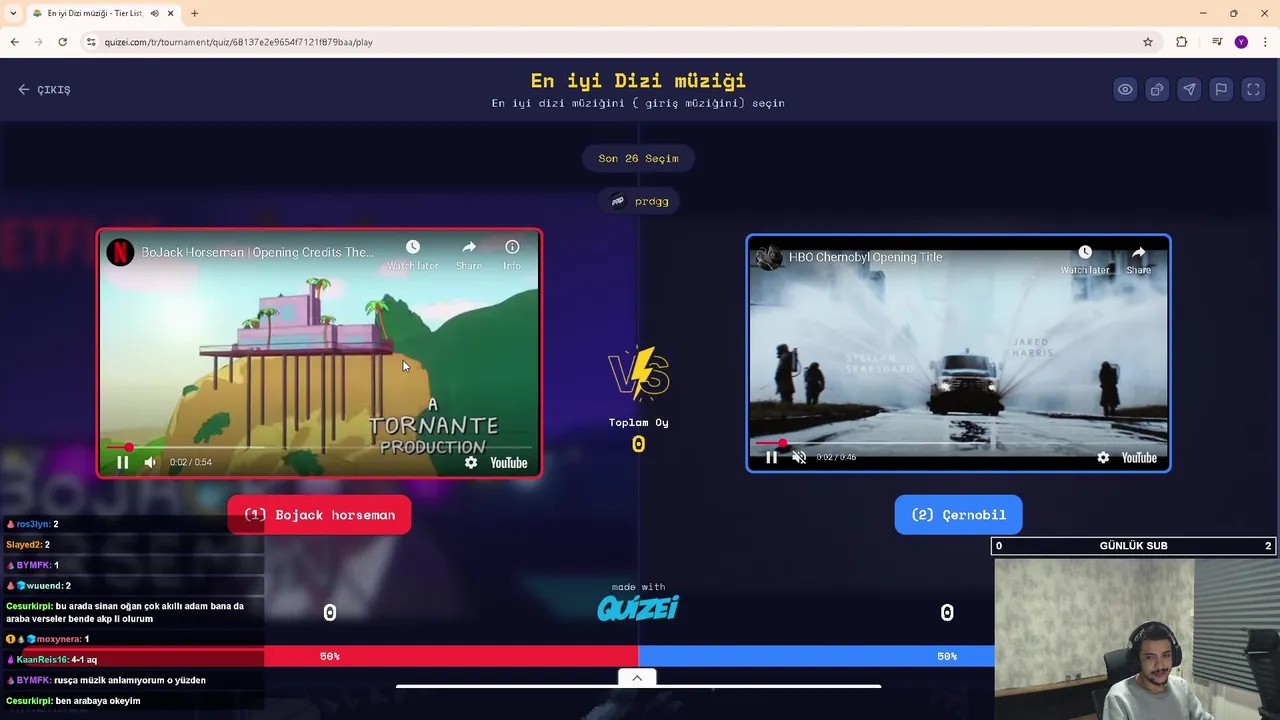Screen dimensions: 1280x720
Task: Click the Toplam Oy vote count
Action: click(x=638, y=444)
